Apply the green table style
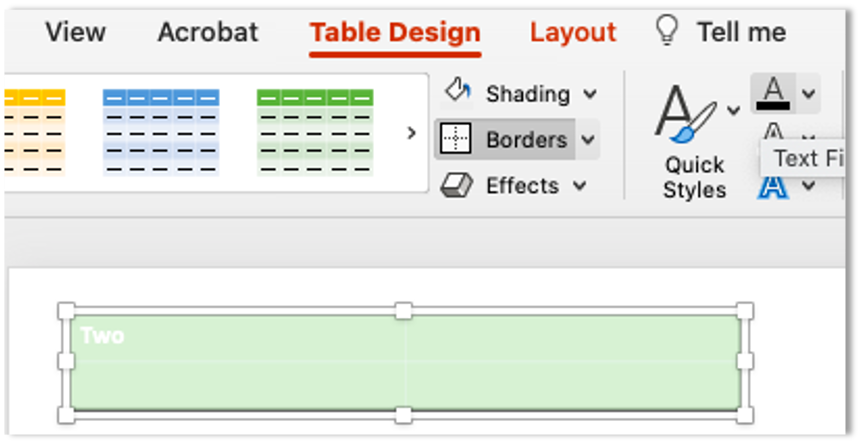Screen dimensions: 862x443 314,131
